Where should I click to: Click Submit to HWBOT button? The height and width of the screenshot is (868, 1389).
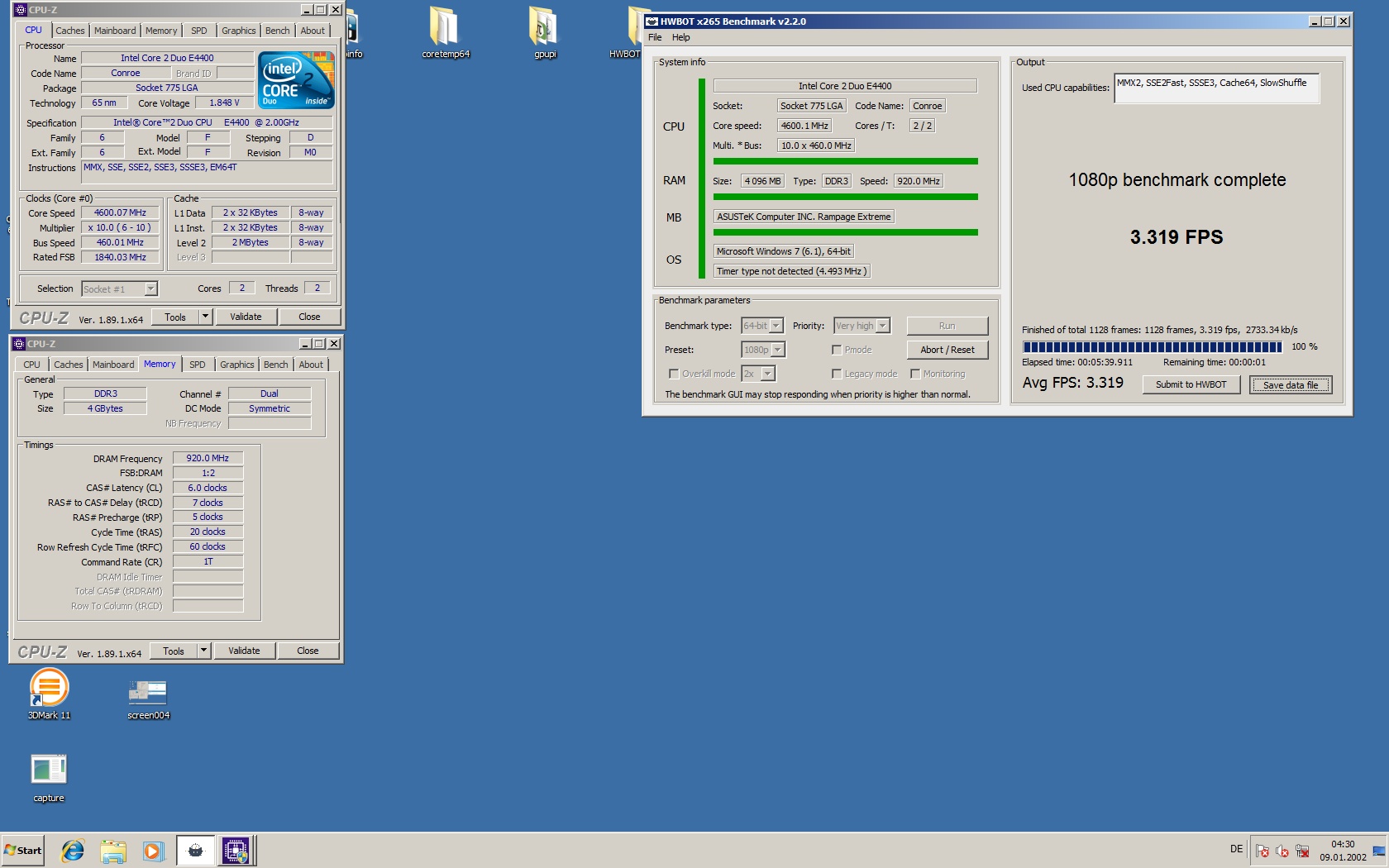pyautogui.click(x=1191, y=384)
